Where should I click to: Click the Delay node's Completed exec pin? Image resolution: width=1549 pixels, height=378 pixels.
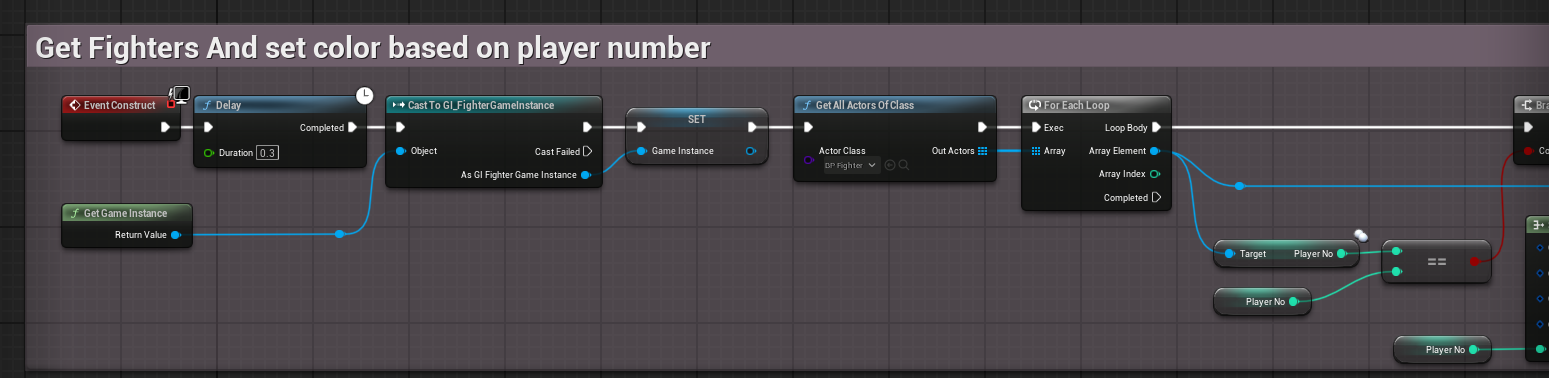[x=353, y=127]
